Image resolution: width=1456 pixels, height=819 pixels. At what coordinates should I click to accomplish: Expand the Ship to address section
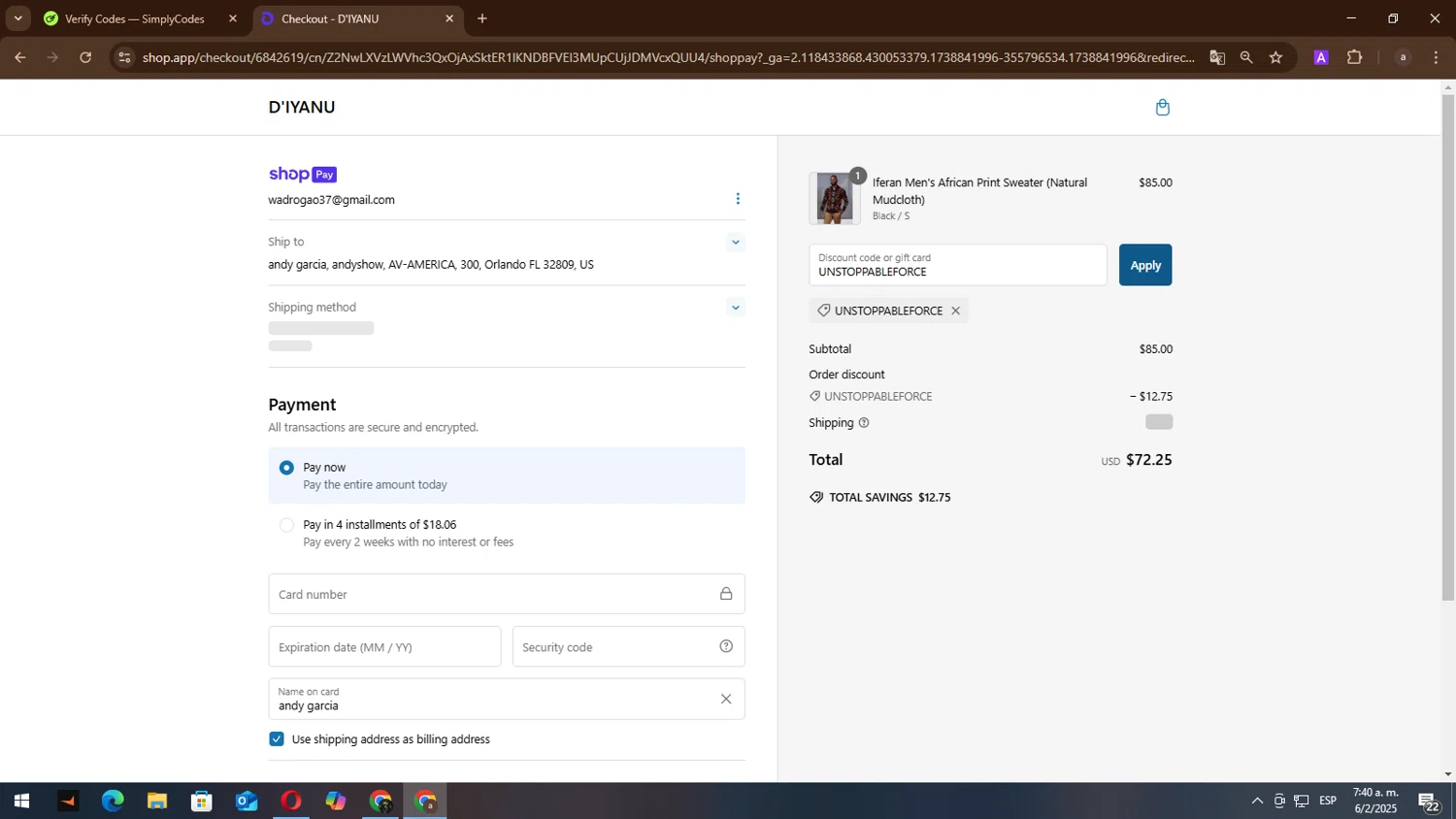point(736,243)
